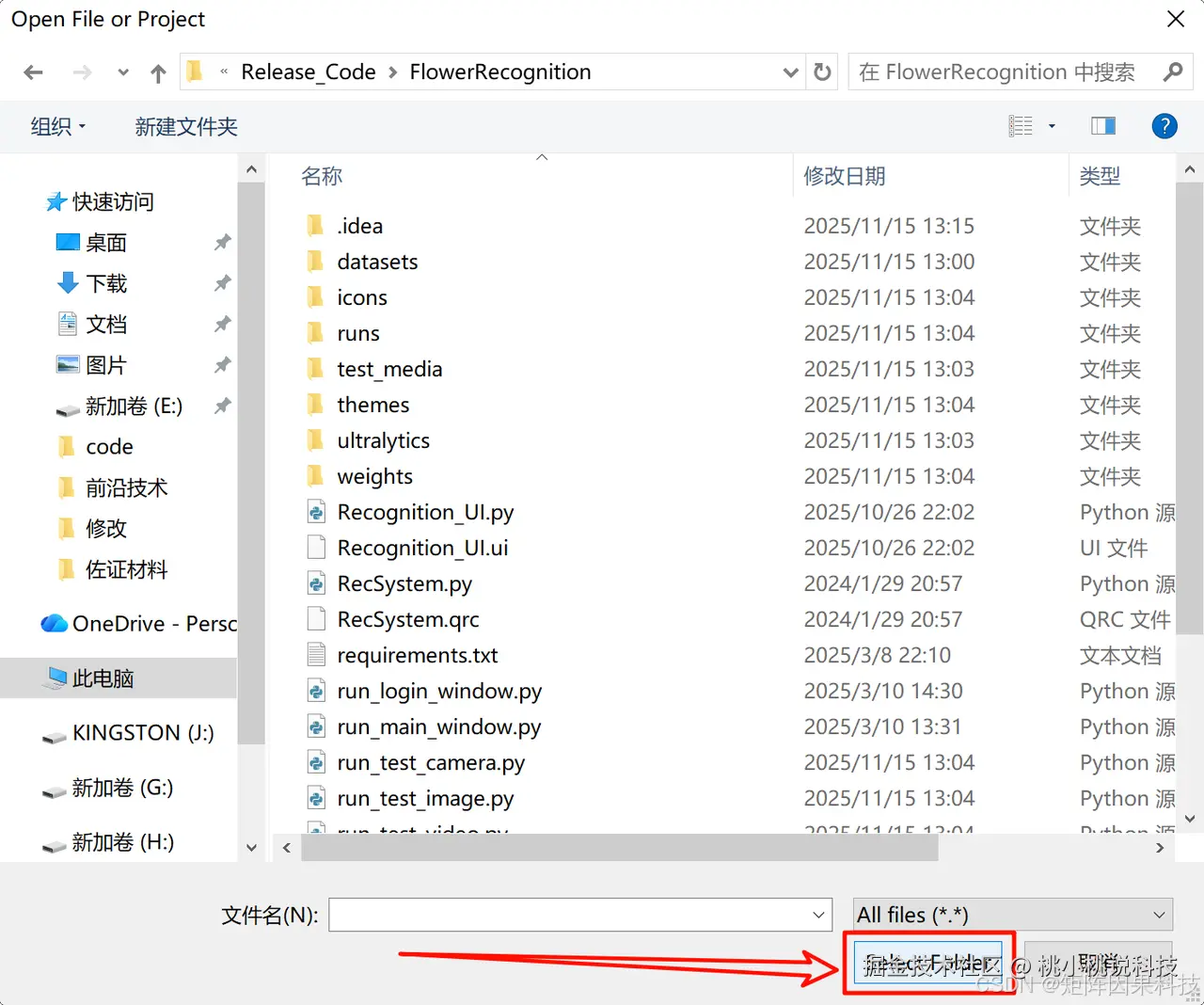This screenshot has height=1005, width=1204.
Task: Open the view options dropdown arrow
Action: [1052, 126]
